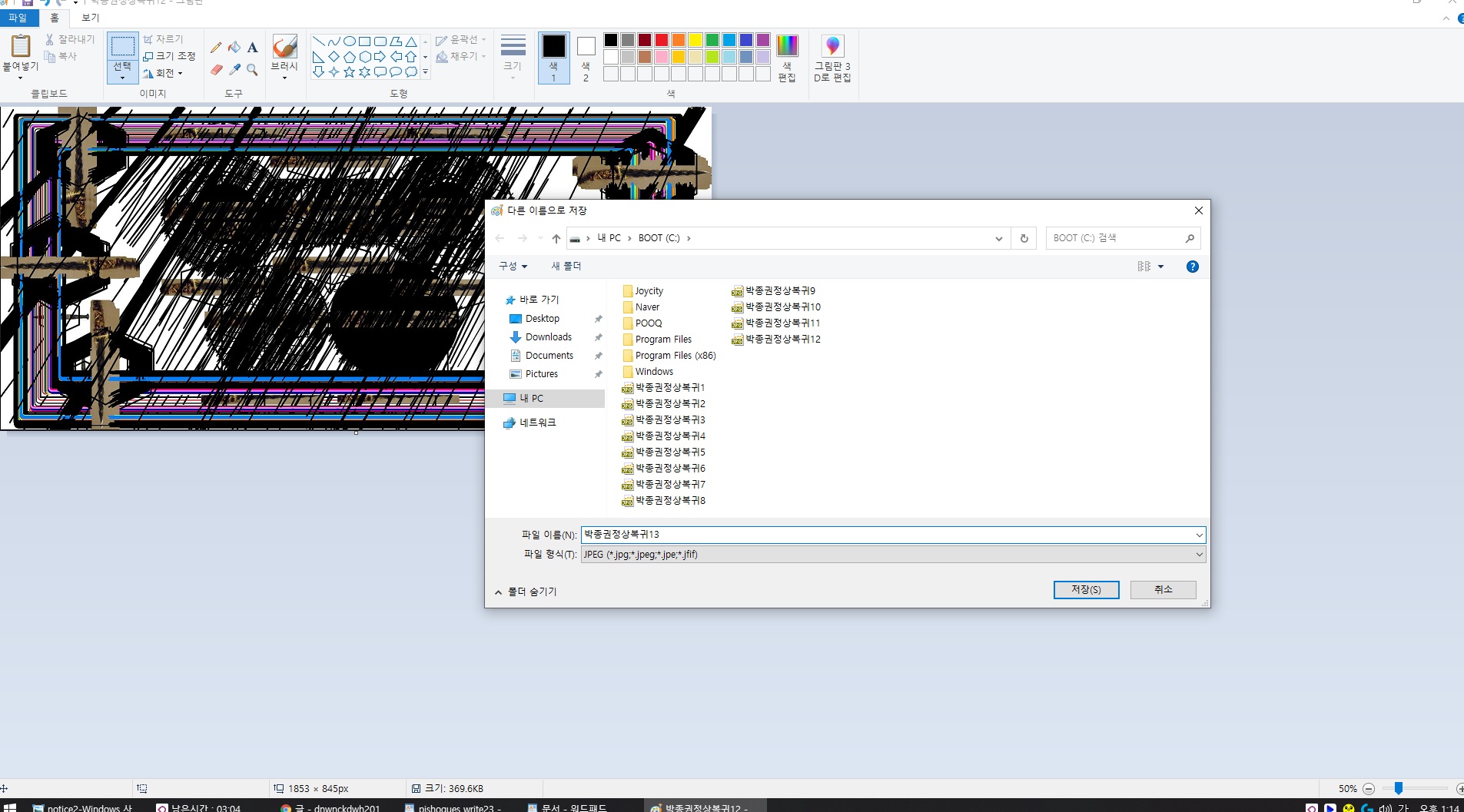
Task: Create new folder with 새 폴더
Action: coord(566,266)
